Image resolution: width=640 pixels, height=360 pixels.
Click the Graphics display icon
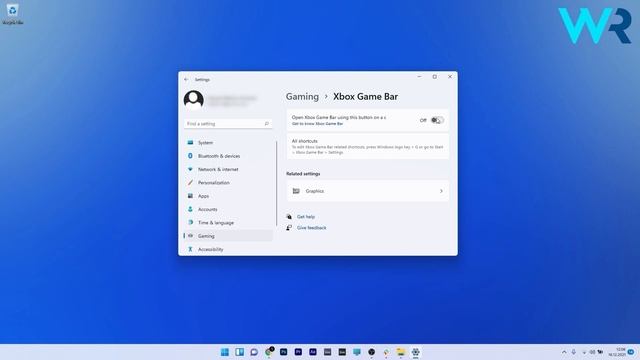[x=296, y=191]
